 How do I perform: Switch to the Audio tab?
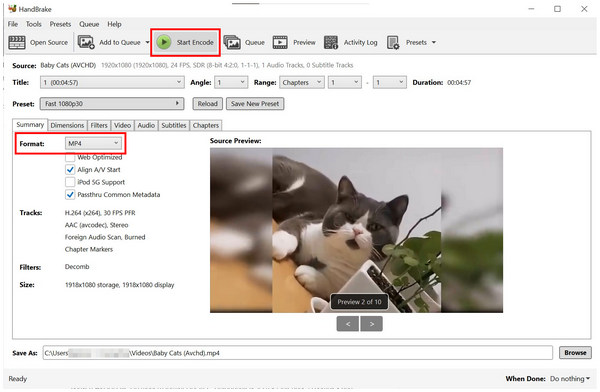pyautogui.click(x=146, y=125)
